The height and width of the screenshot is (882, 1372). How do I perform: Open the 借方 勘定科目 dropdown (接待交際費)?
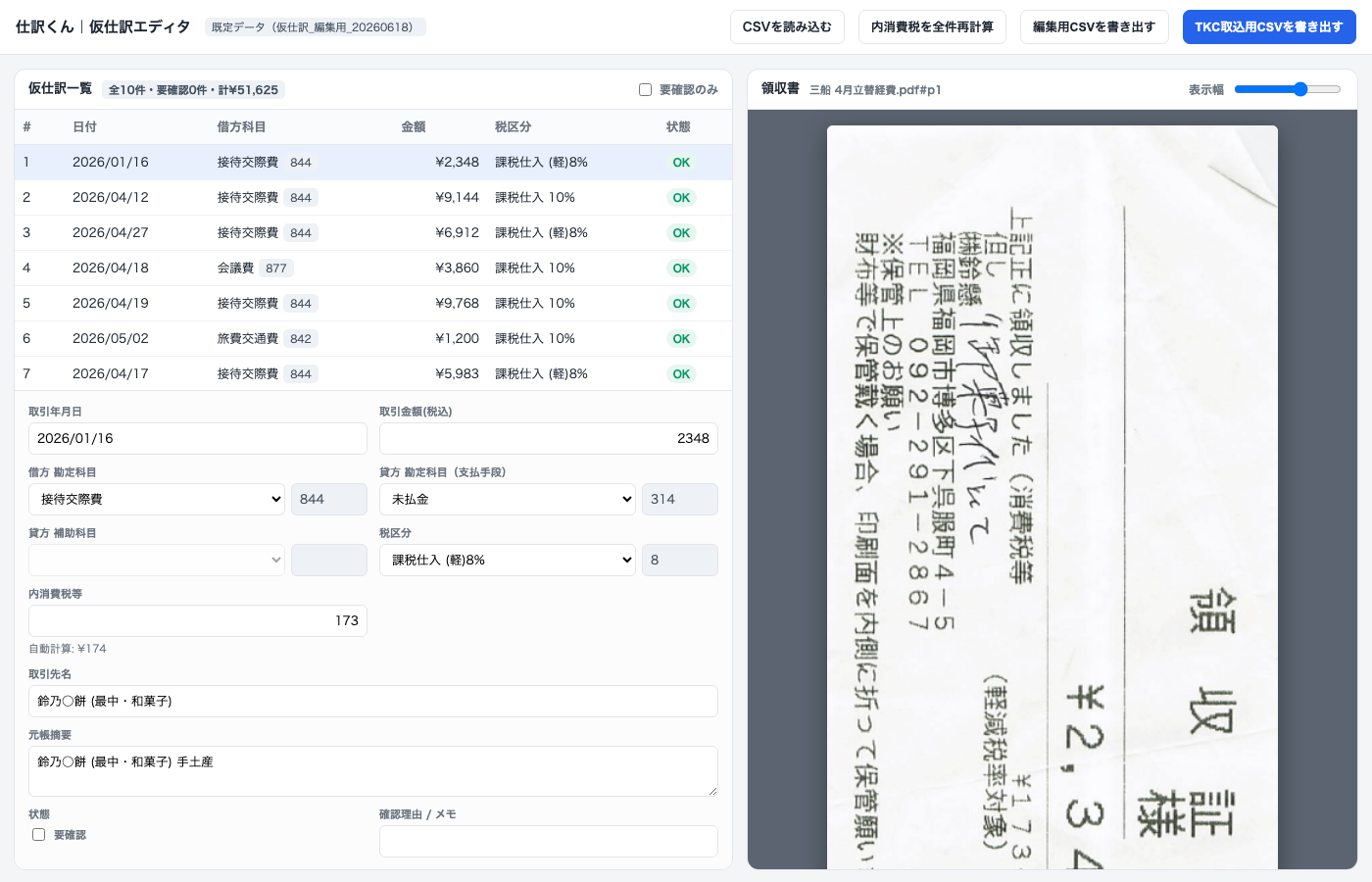pyautogui.click(x=157, y=499)
